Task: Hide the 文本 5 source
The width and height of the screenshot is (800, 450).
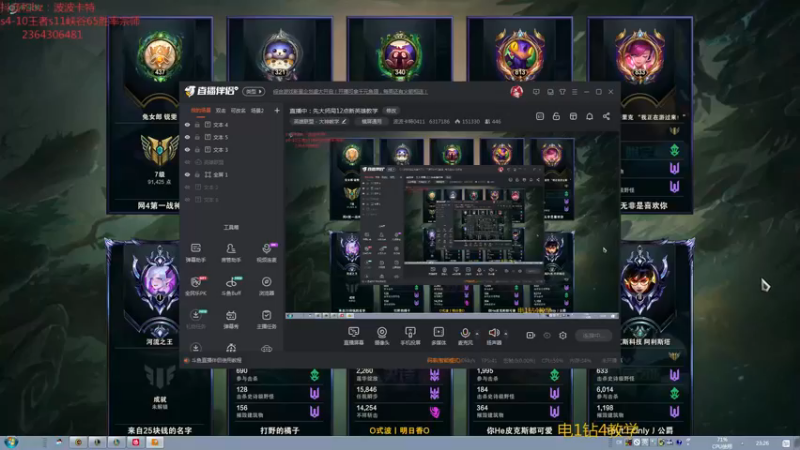Action: [x=187, y=137]
